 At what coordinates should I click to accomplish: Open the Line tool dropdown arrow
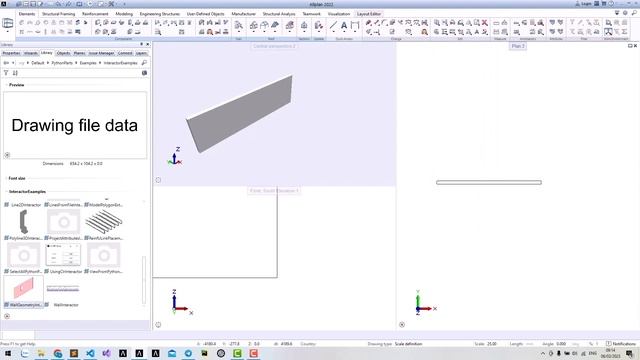[x=333, y=32]
